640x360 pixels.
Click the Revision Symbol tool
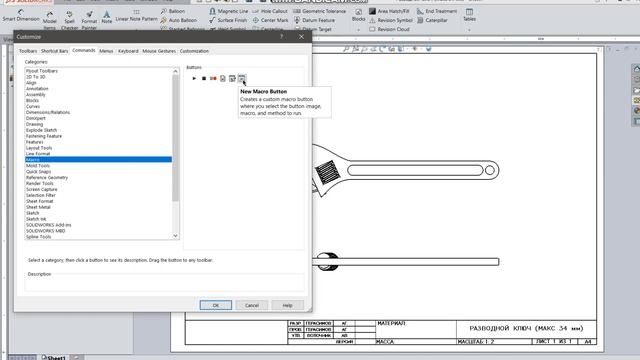[x=391, y=20]
